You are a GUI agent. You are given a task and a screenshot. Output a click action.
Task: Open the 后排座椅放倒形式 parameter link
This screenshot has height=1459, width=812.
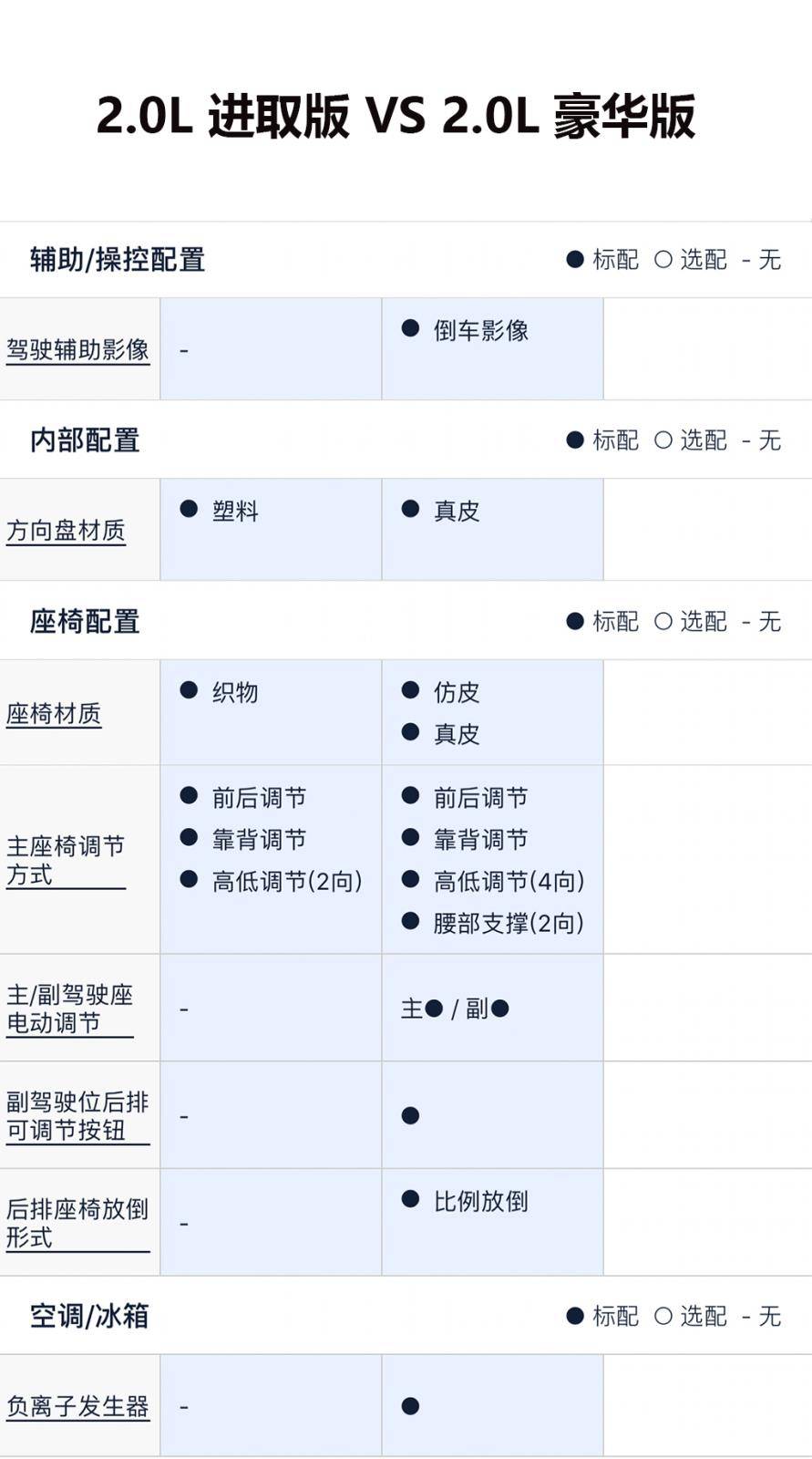coord(77,1223)
